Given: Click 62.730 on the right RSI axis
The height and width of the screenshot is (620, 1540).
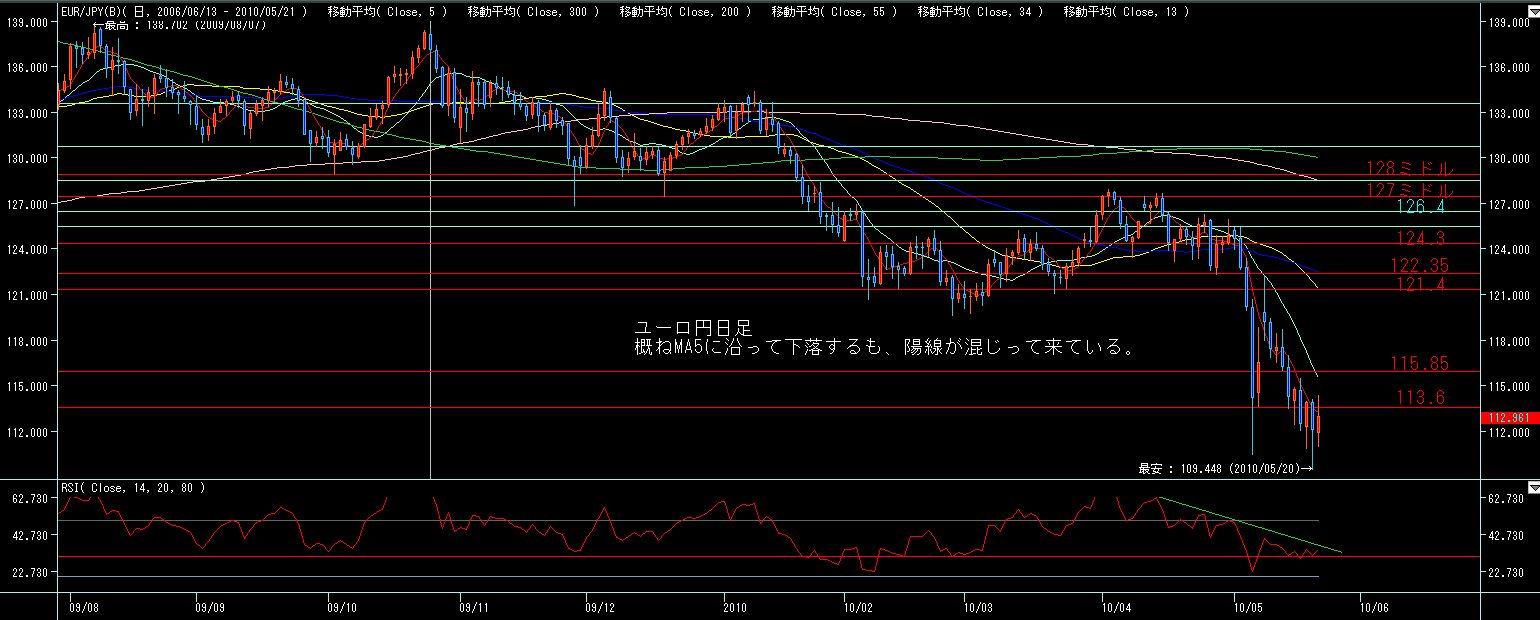Looking at the screenshot, I should pos(1507,496).
